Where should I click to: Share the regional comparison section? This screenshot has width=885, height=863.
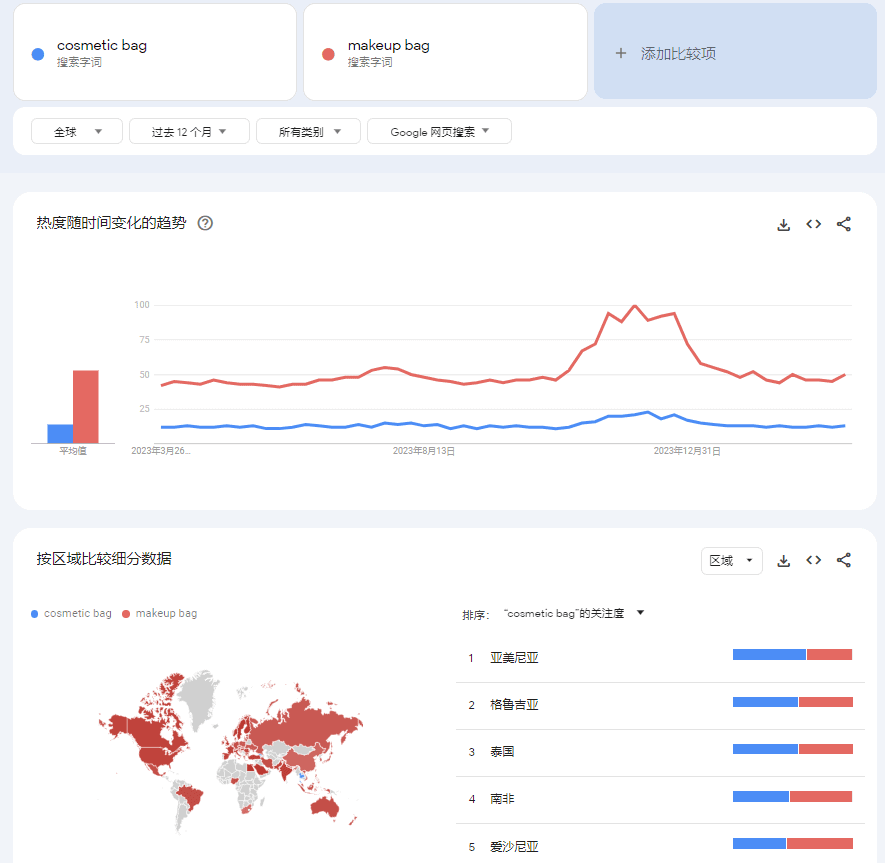pos(844,560)
